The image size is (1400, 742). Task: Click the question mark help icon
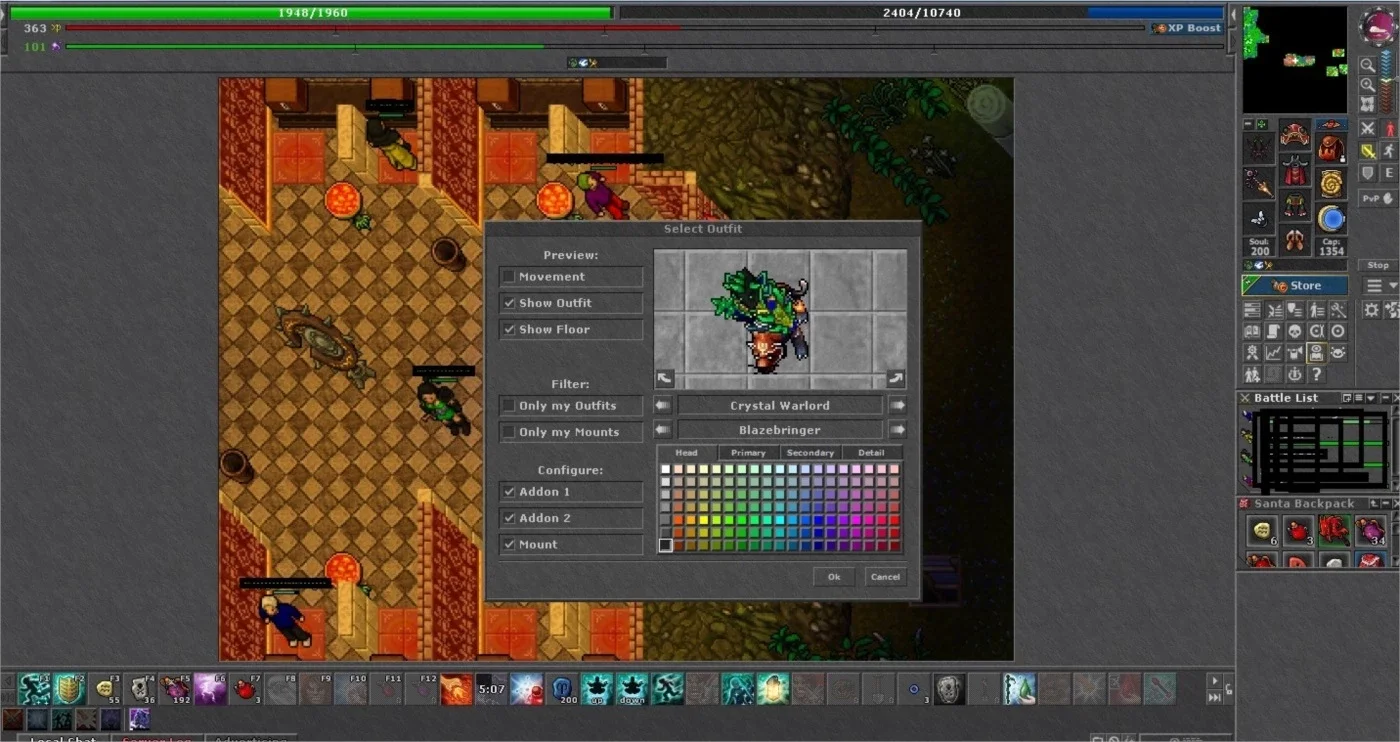(x=1316, y=374)
